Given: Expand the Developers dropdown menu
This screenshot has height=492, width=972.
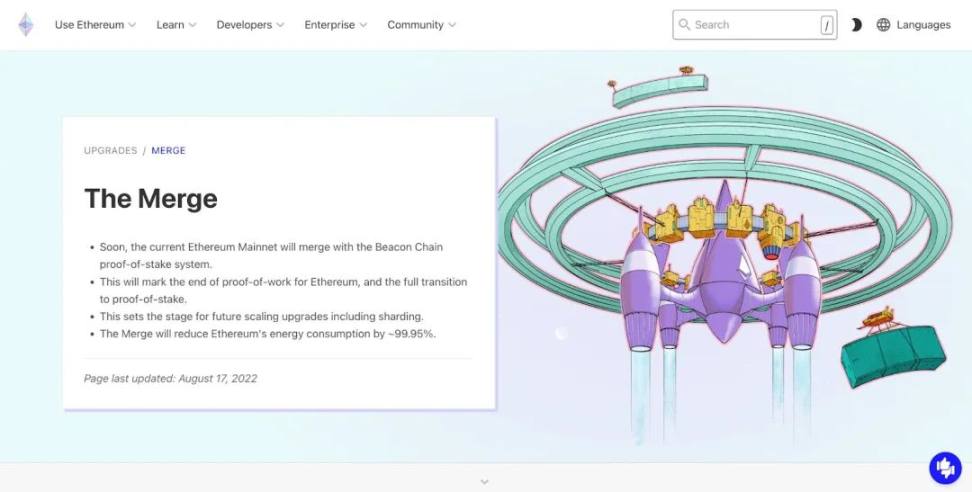Looking at the screenshot, I should (250, 25).
